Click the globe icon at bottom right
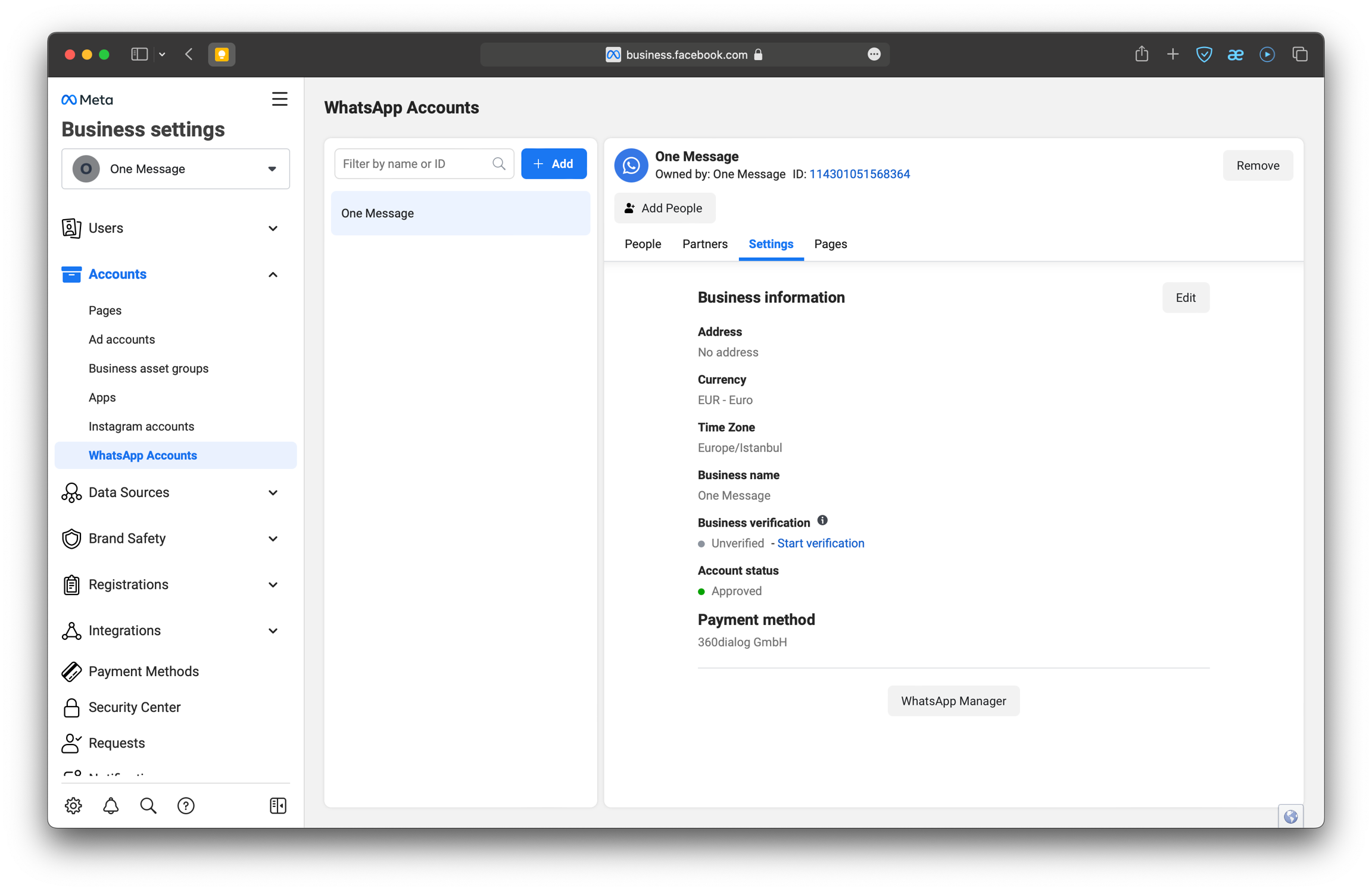 pyautogui.click(x=1290, y=816)
